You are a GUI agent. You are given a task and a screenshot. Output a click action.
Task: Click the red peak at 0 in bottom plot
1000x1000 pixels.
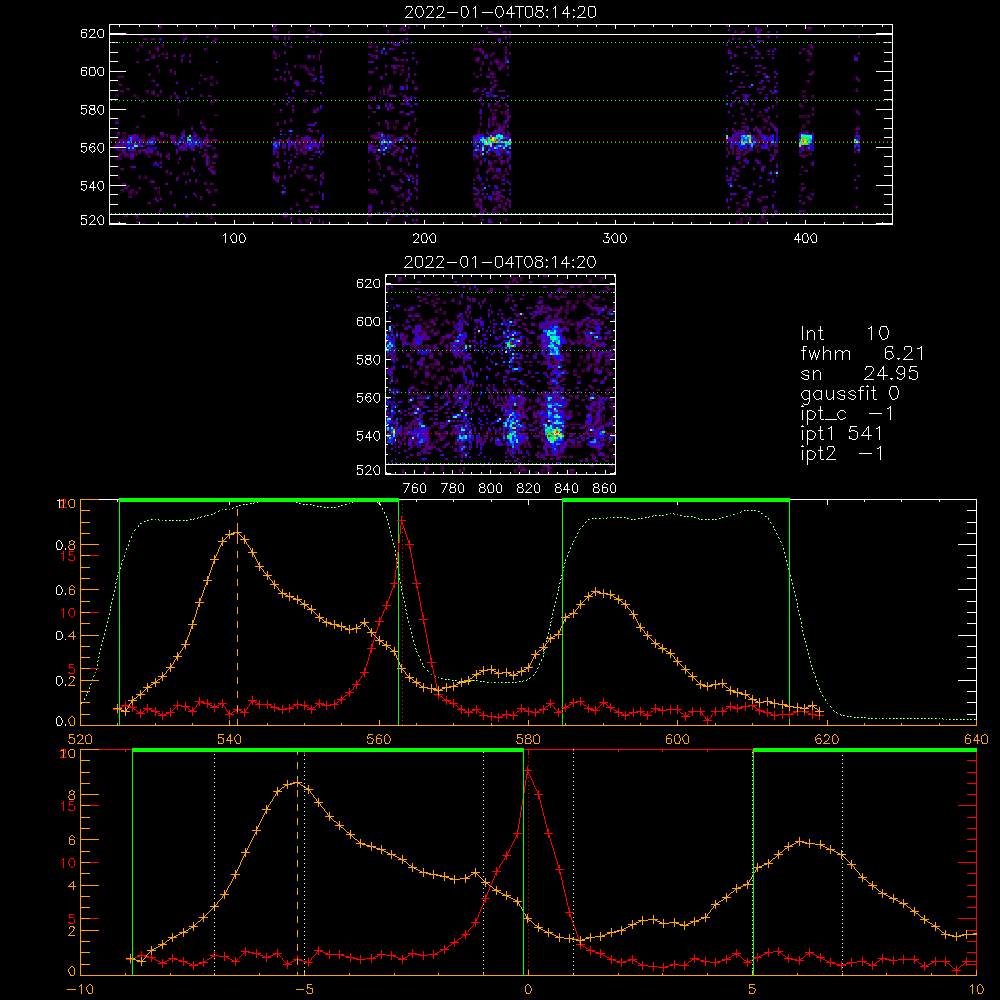point(528,771)
